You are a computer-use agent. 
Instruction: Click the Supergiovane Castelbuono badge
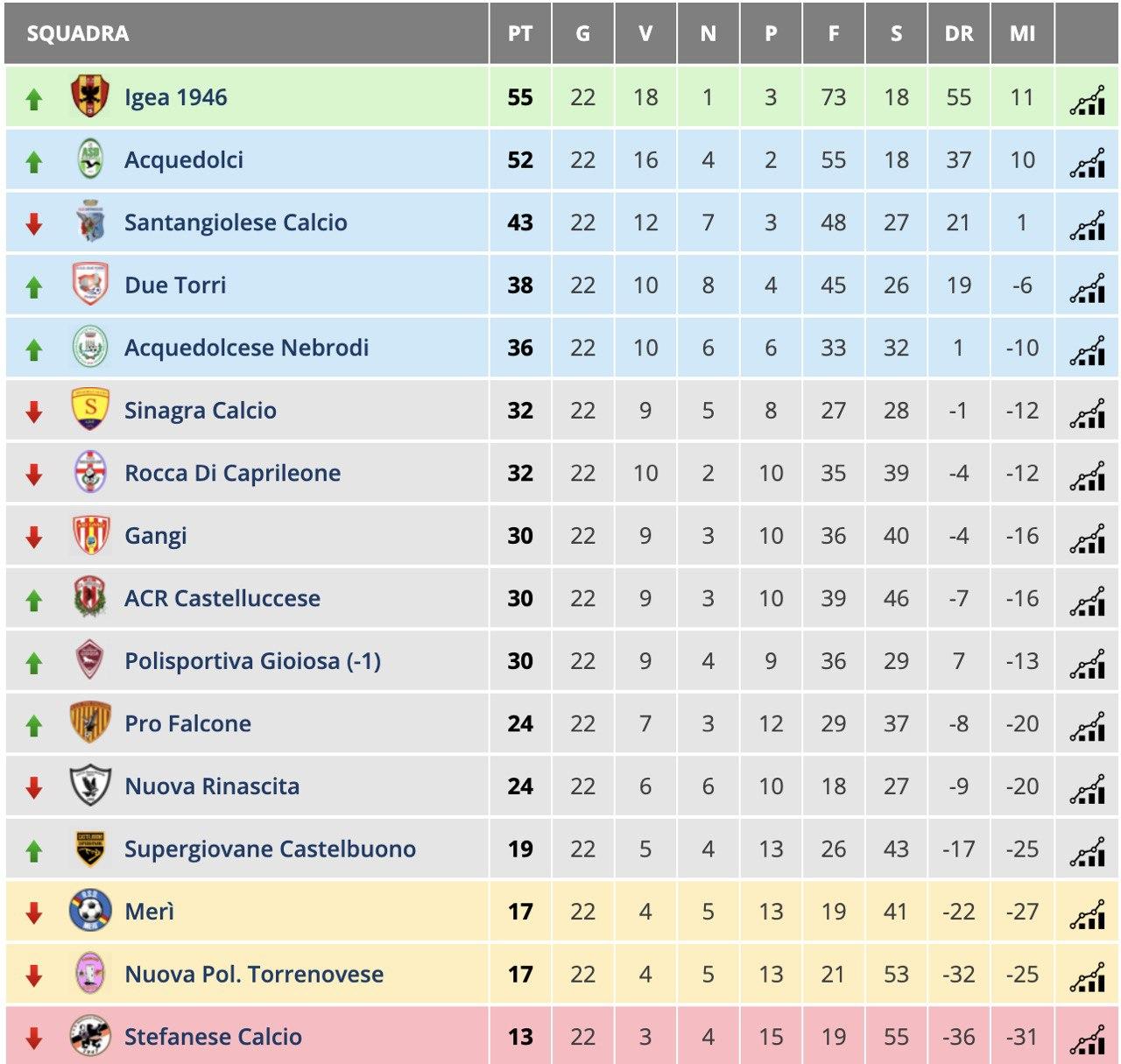[x=90, y=849]
